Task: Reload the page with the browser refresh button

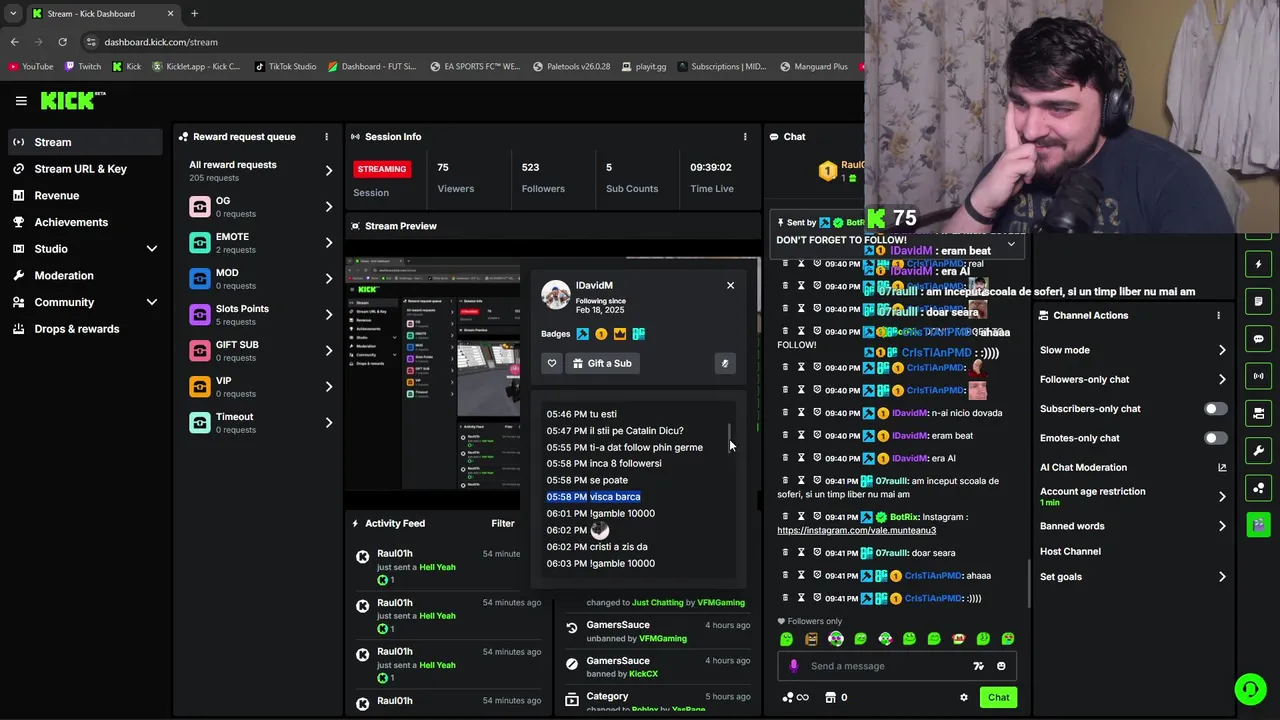Action: pyautogui.click(x=62, y=42)
